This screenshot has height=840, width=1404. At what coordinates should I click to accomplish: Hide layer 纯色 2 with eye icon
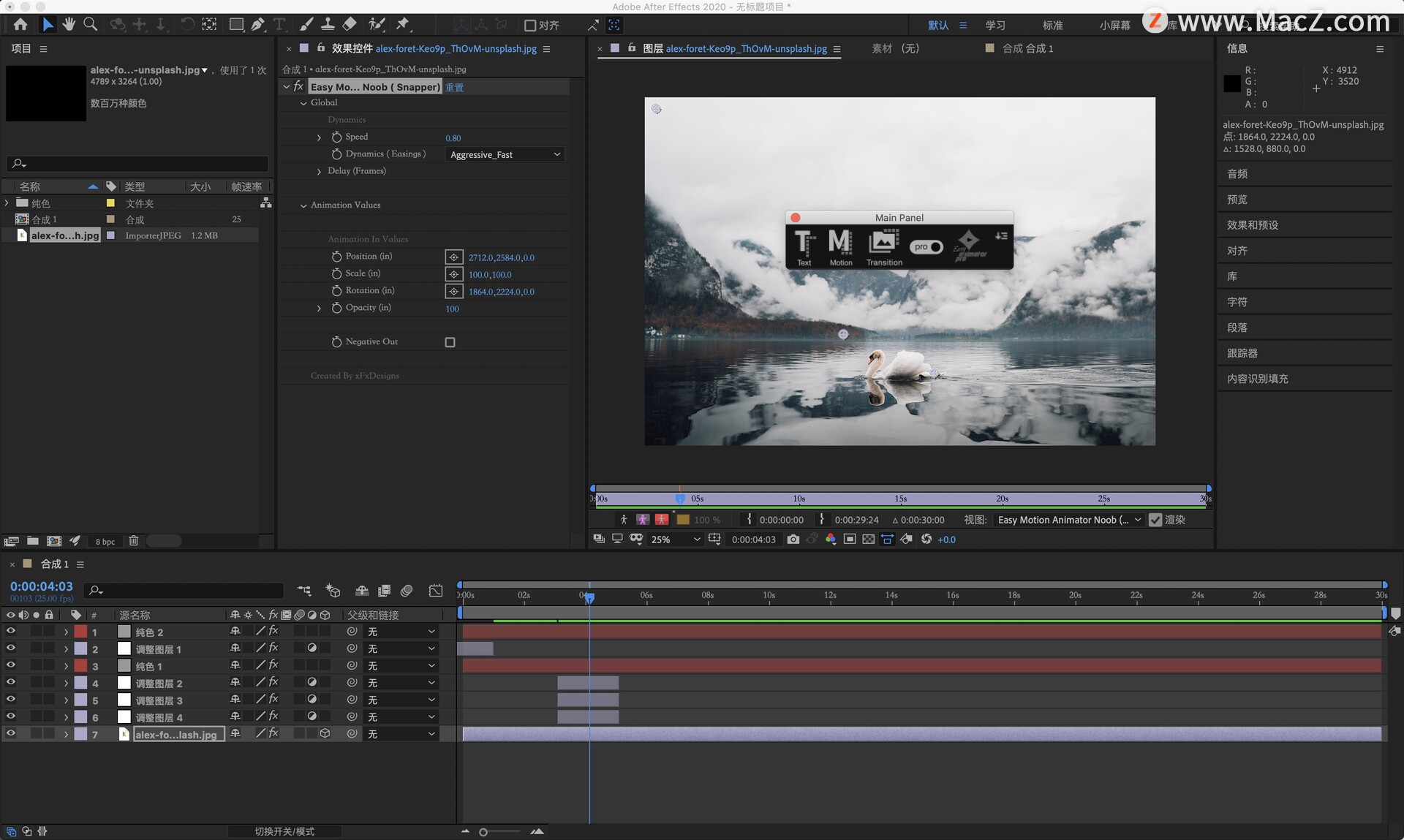tap(10, 631)
